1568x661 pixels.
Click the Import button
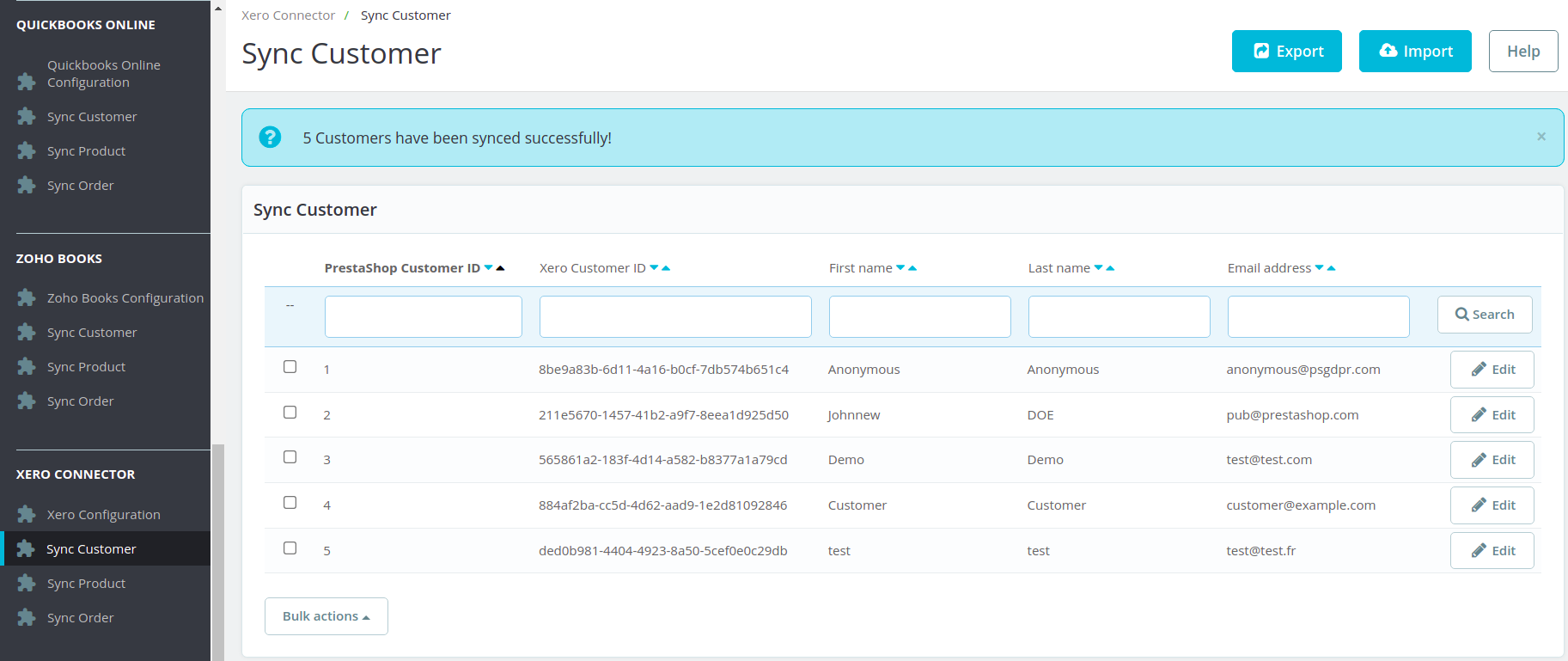pos(1415,51)
